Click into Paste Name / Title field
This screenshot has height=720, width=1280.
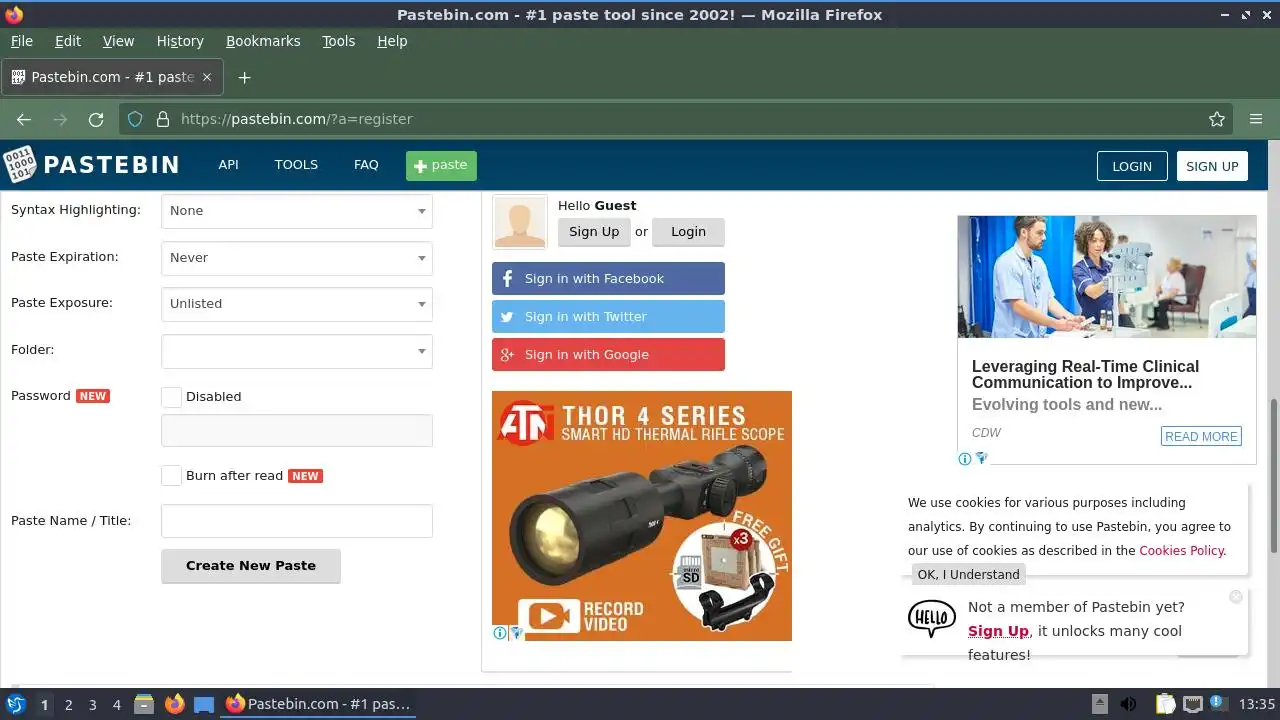(297, 521)
